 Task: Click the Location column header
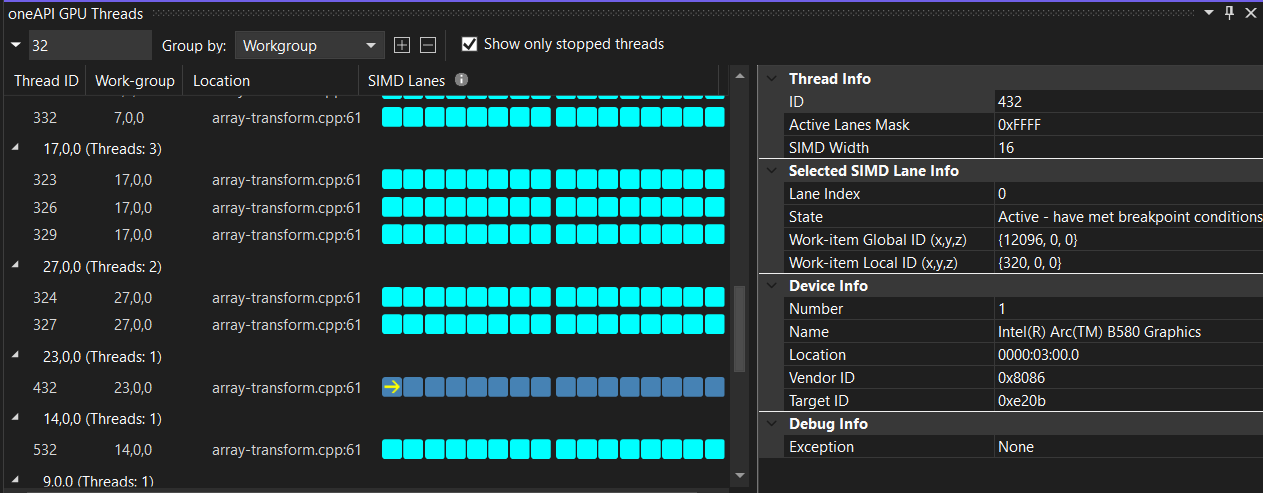point(222,80)
